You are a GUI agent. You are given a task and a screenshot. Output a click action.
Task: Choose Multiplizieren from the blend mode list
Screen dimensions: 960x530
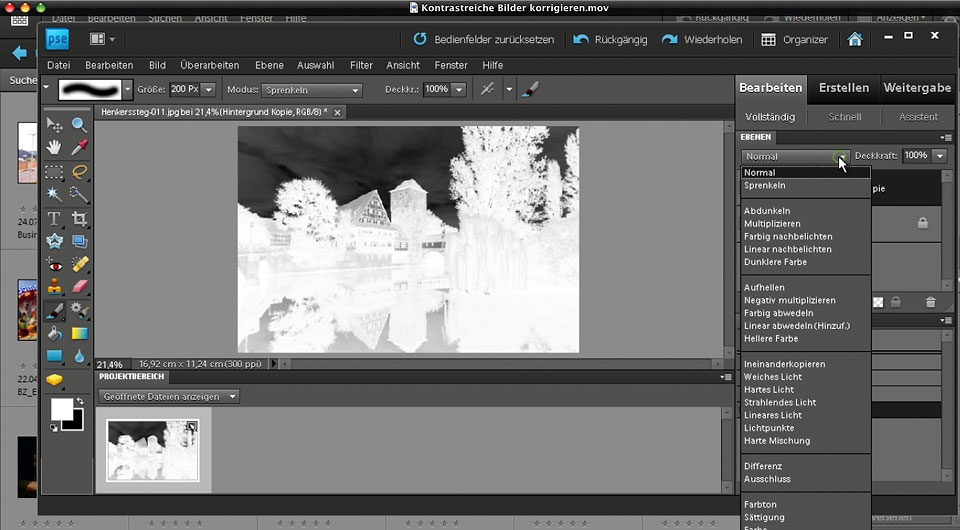click(772, 224)
